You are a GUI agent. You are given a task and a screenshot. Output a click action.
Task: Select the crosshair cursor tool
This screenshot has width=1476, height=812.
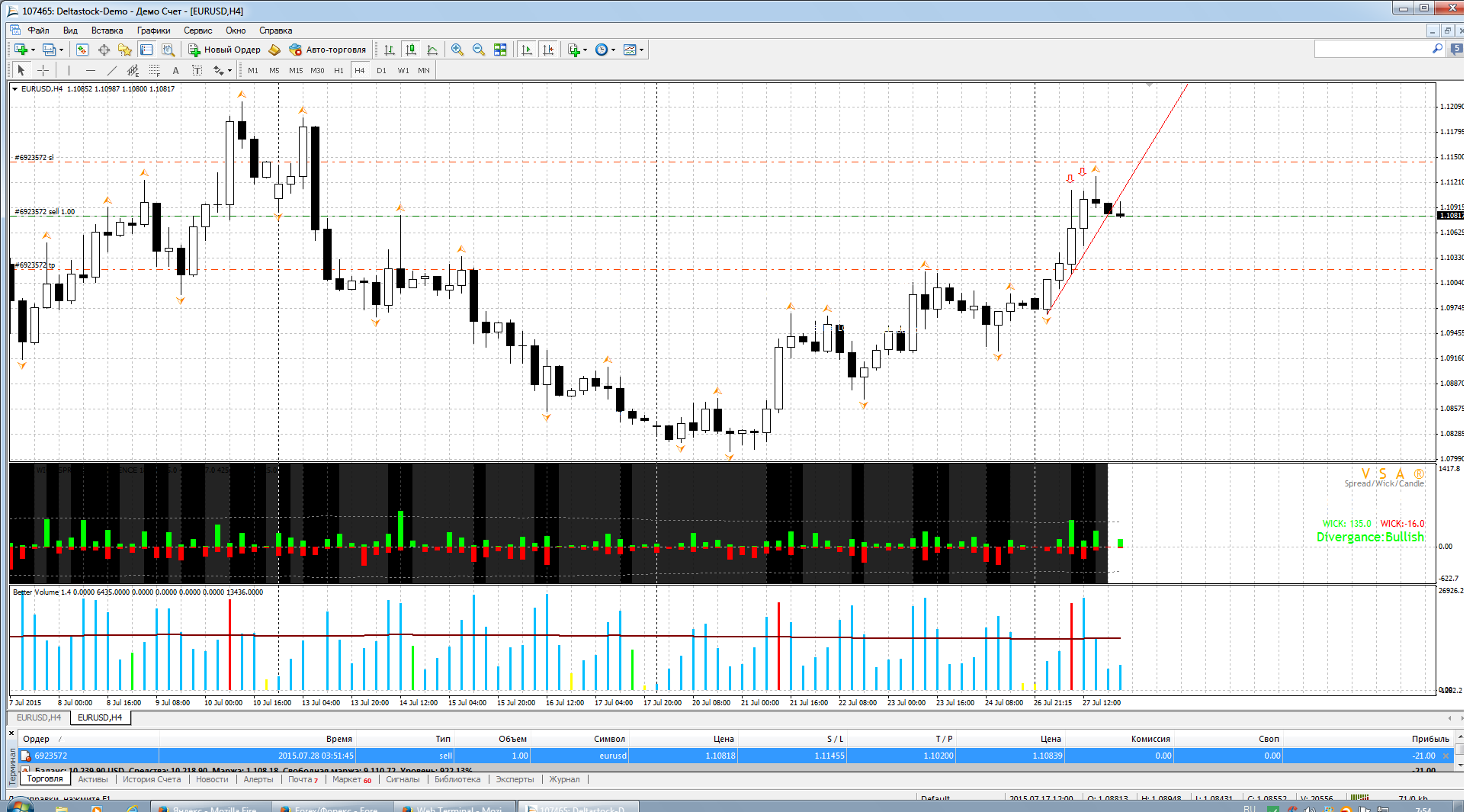[43, 70]
